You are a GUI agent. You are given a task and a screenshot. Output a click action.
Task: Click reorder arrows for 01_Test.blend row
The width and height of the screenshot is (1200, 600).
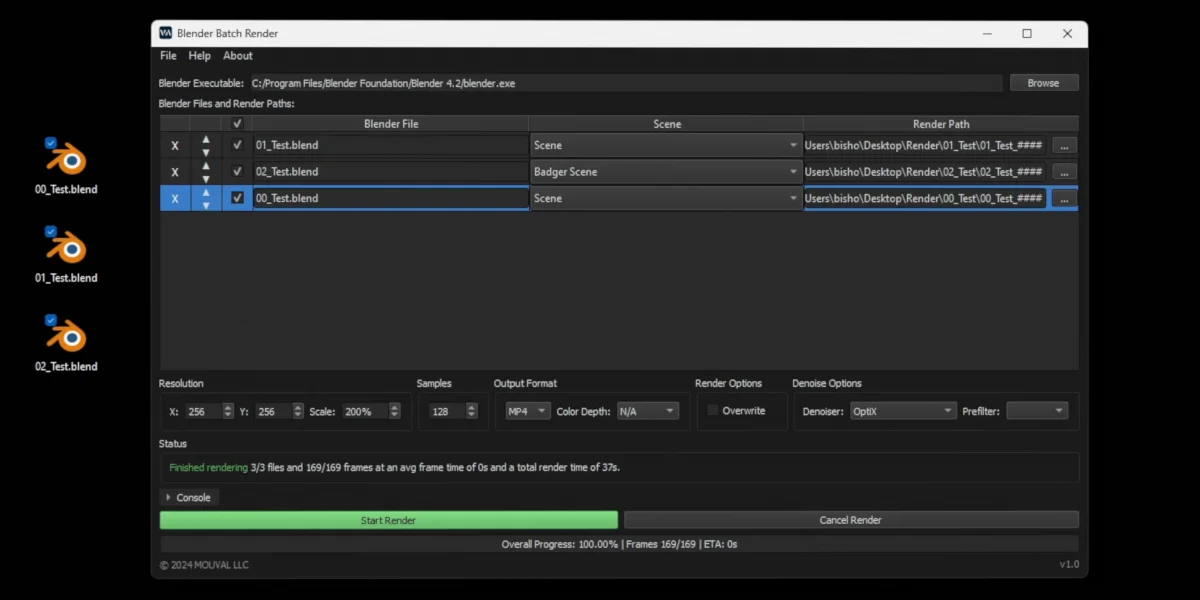click(206, 146)
